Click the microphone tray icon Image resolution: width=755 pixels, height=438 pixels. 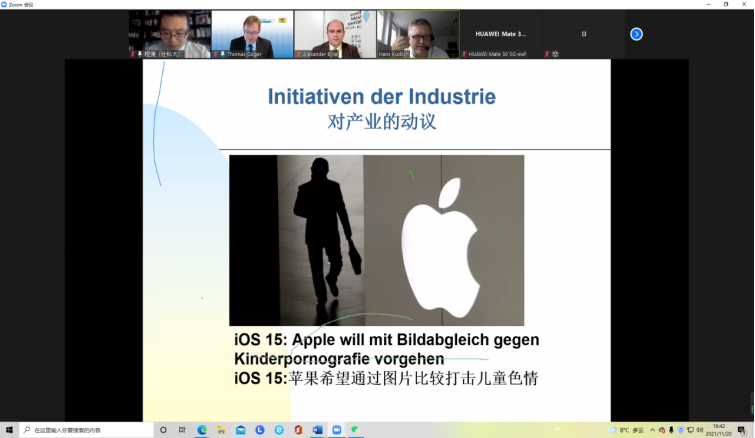click(x=671, y=430)
